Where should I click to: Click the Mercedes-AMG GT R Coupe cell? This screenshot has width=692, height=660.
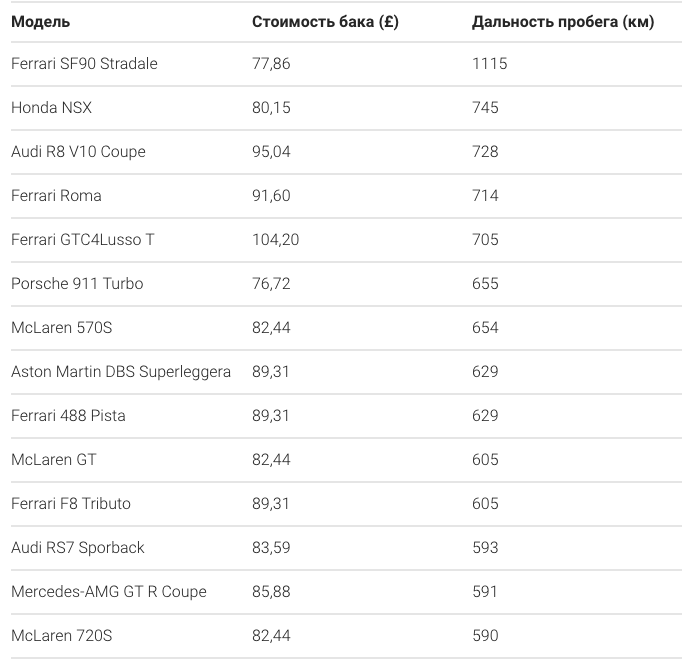[x=109, y=592]
